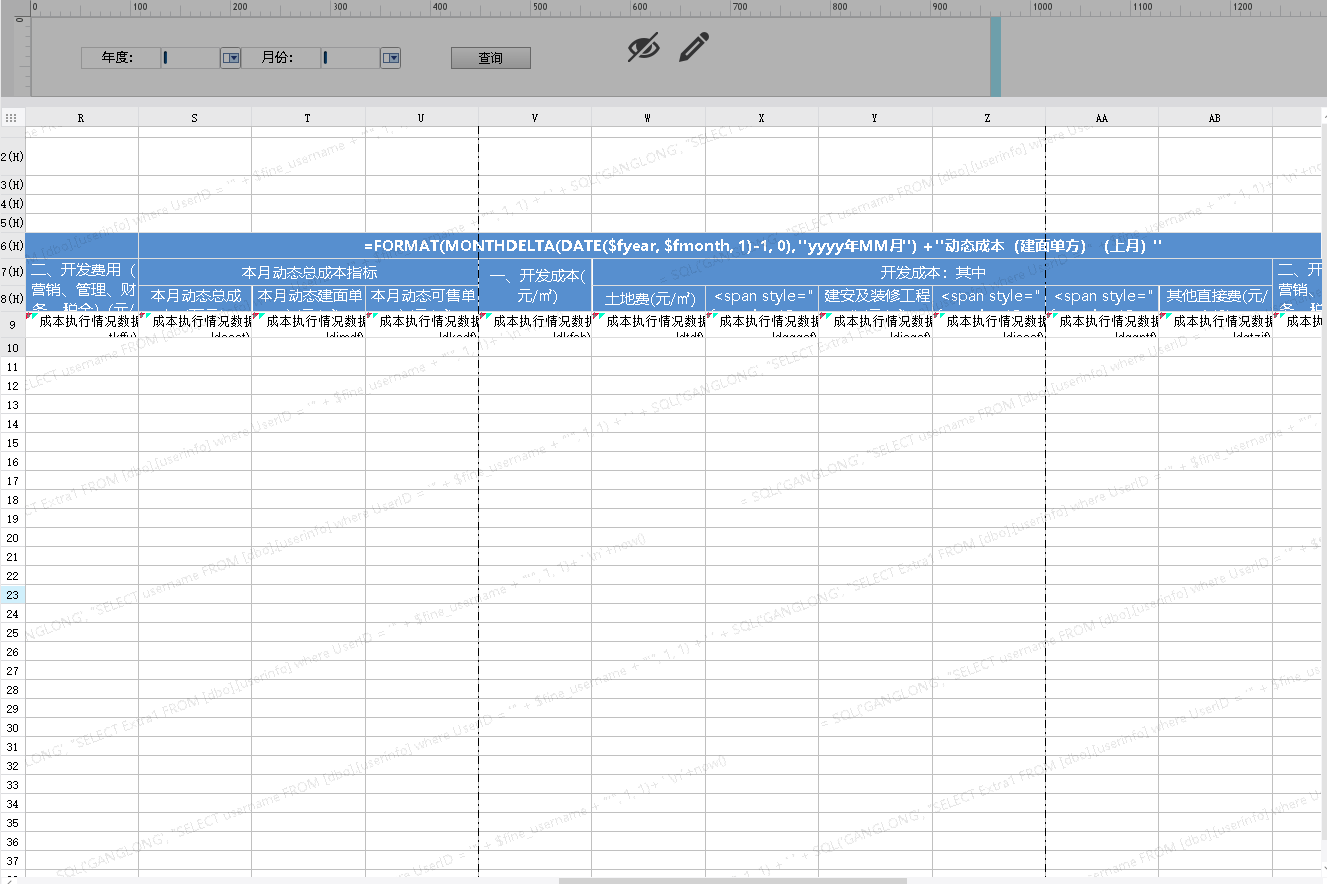Select the 本月动态建面单 cell
Image resolution: width=1327 pixels, height=884 pixels.
click(x=308, y=298)
